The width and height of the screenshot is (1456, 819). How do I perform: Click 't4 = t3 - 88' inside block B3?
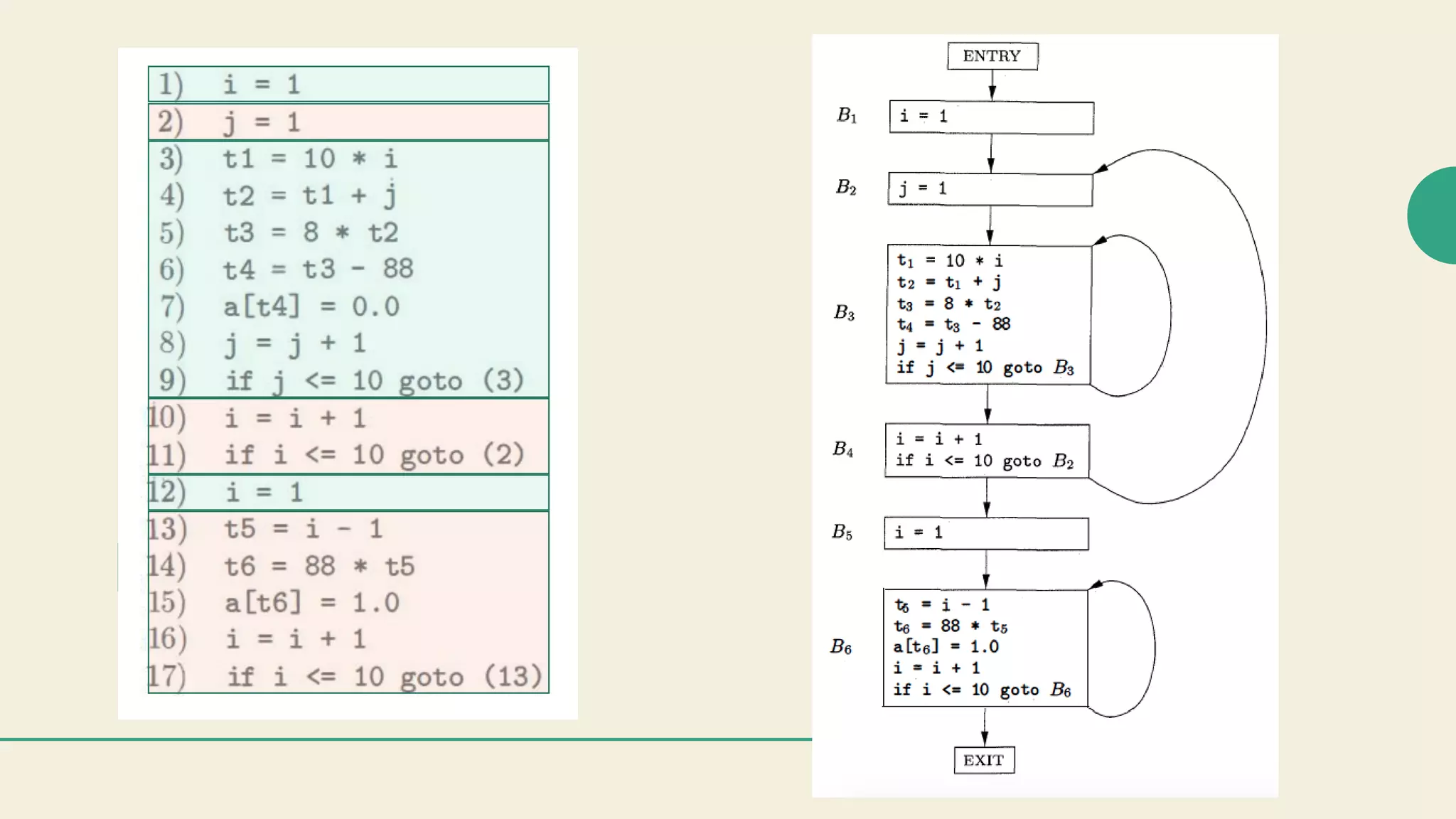[953, 324]
